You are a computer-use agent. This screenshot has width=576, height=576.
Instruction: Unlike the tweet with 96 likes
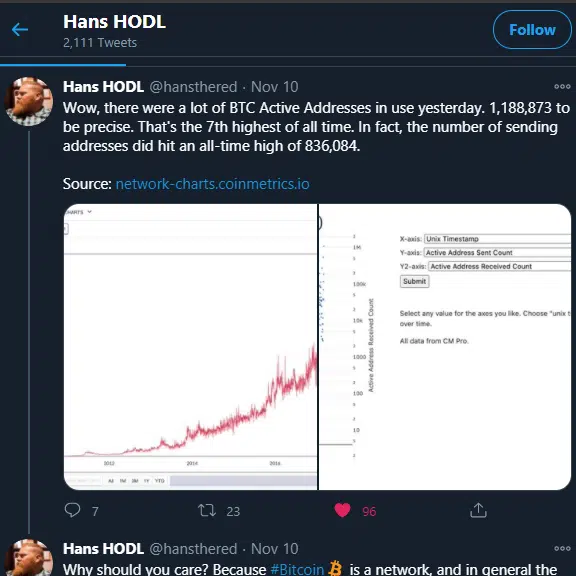pyautogui.click(x=342, y=510)
